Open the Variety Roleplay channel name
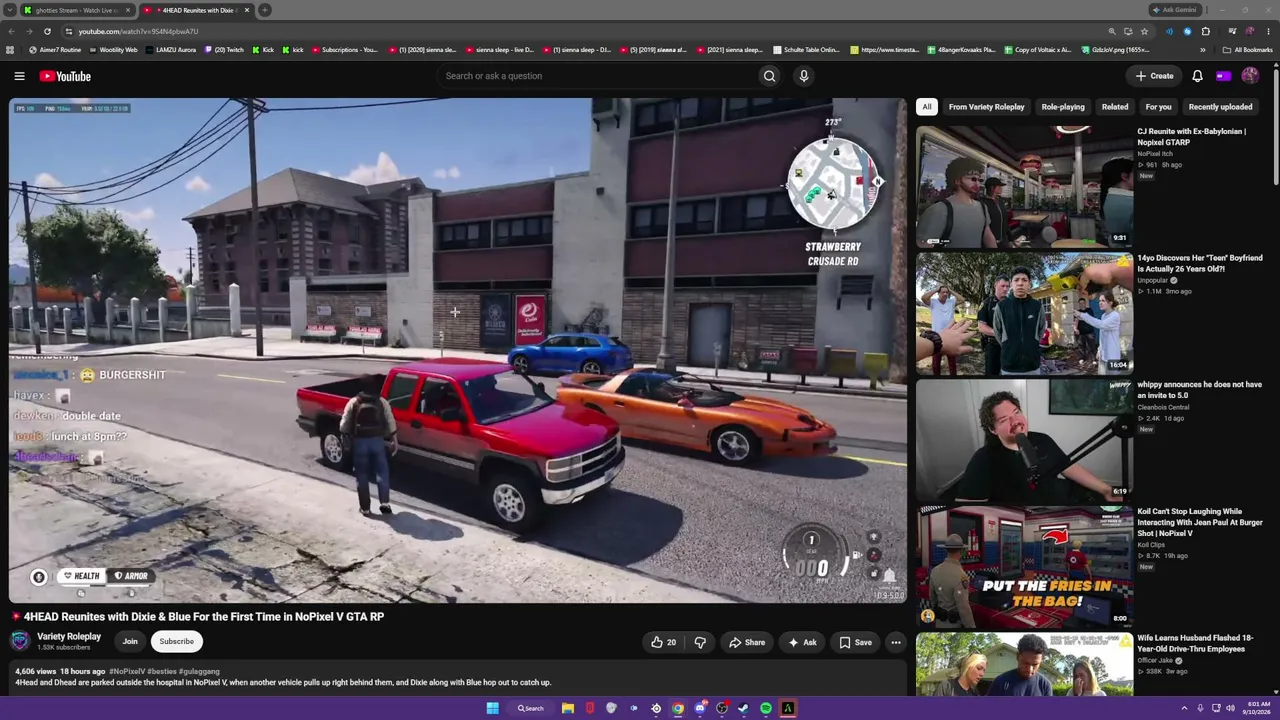Viewport: 1280px width, 720px height. coord(69,637)
